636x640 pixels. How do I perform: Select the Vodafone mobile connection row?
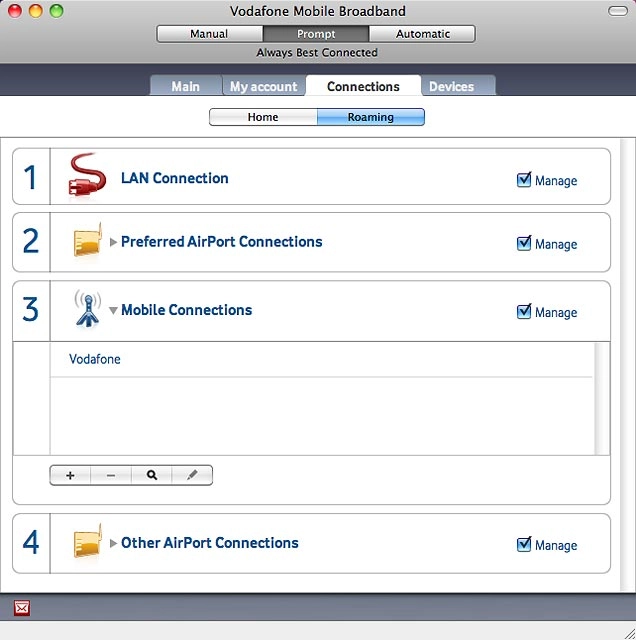pos(321,360)
